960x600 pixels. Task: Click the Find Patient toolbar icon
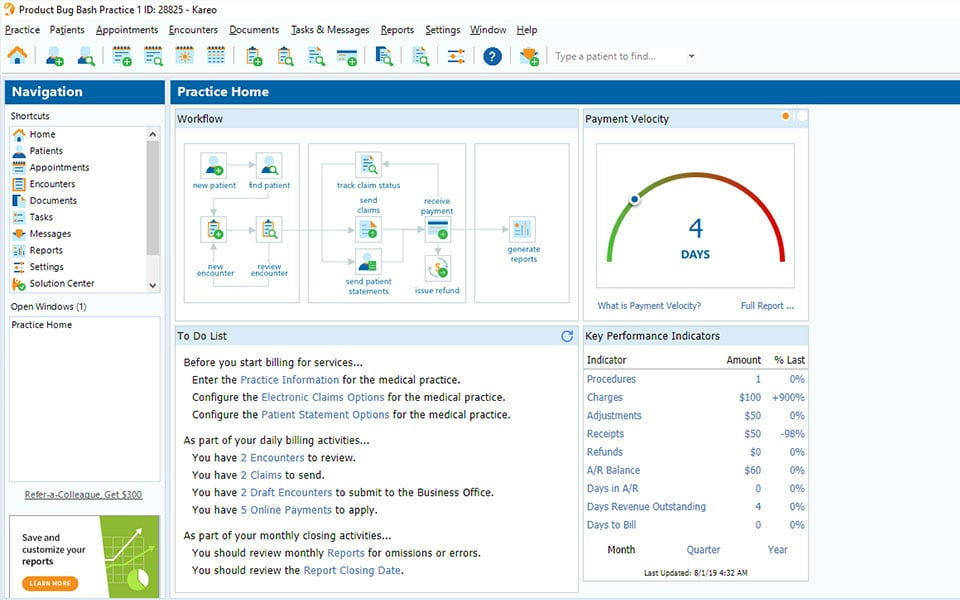coord(84,56)
